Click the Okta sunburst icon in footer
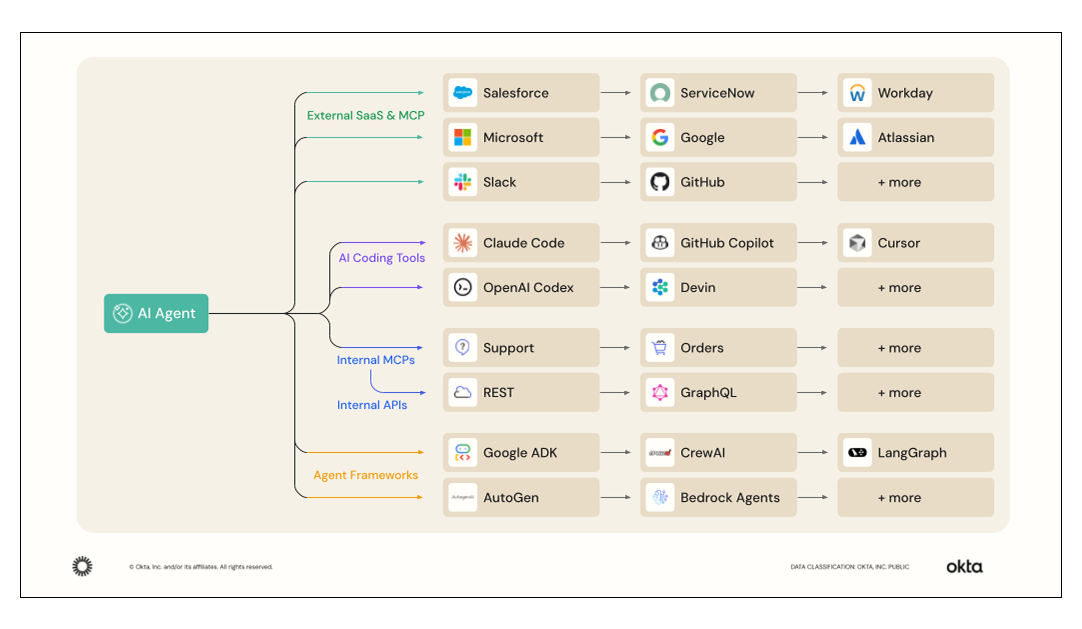 [x=82, y=566]
